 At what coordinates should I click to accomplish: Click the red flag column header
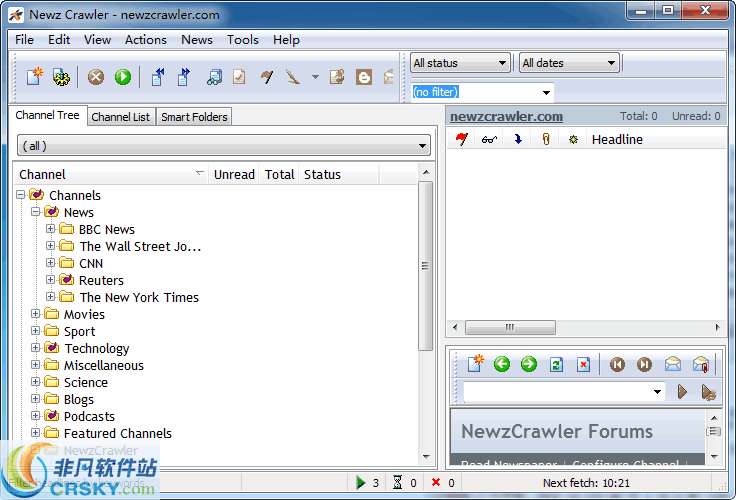pyautogui.click(x=462, y=139)
